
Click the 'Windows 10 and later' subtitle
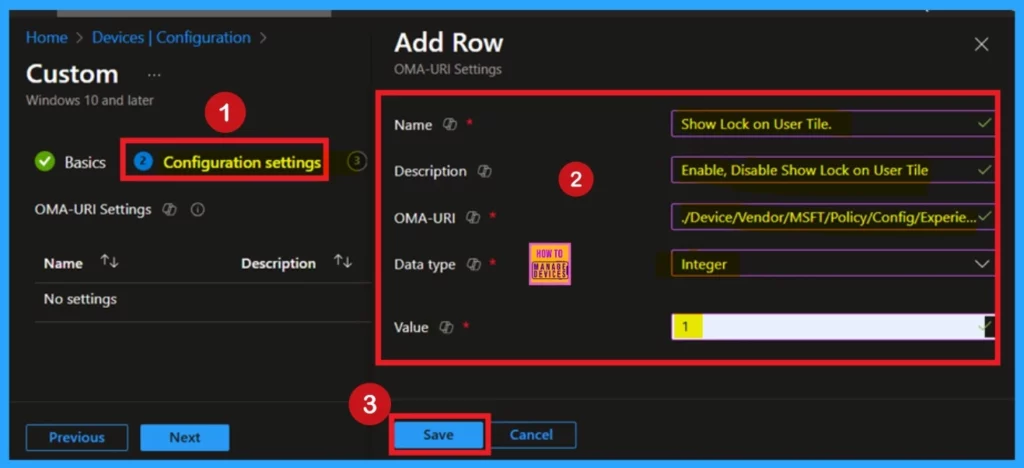[x=89, y=101]
